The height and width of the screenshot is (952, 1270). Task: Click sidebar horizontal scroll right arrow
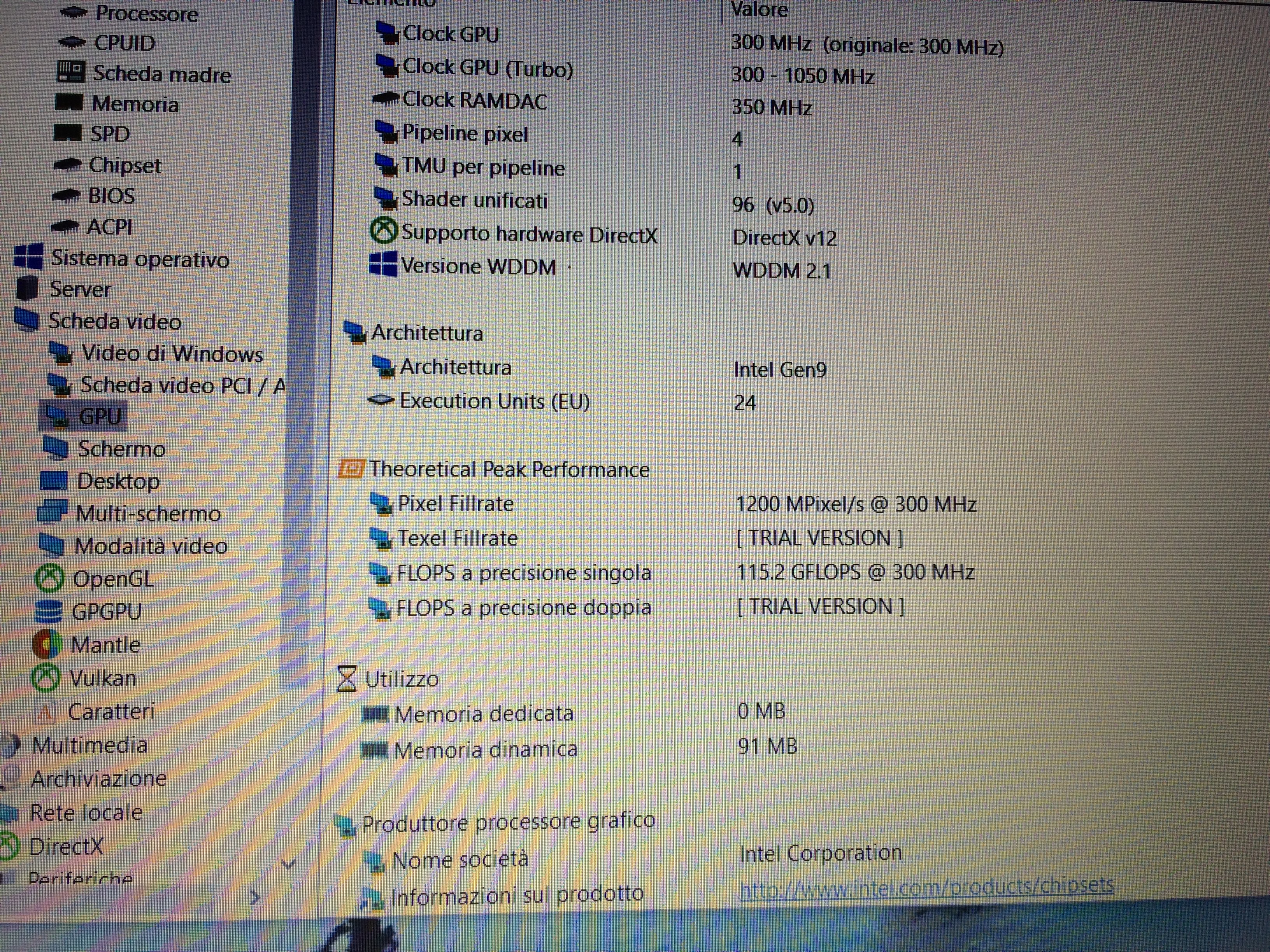[x=256, y=897]
